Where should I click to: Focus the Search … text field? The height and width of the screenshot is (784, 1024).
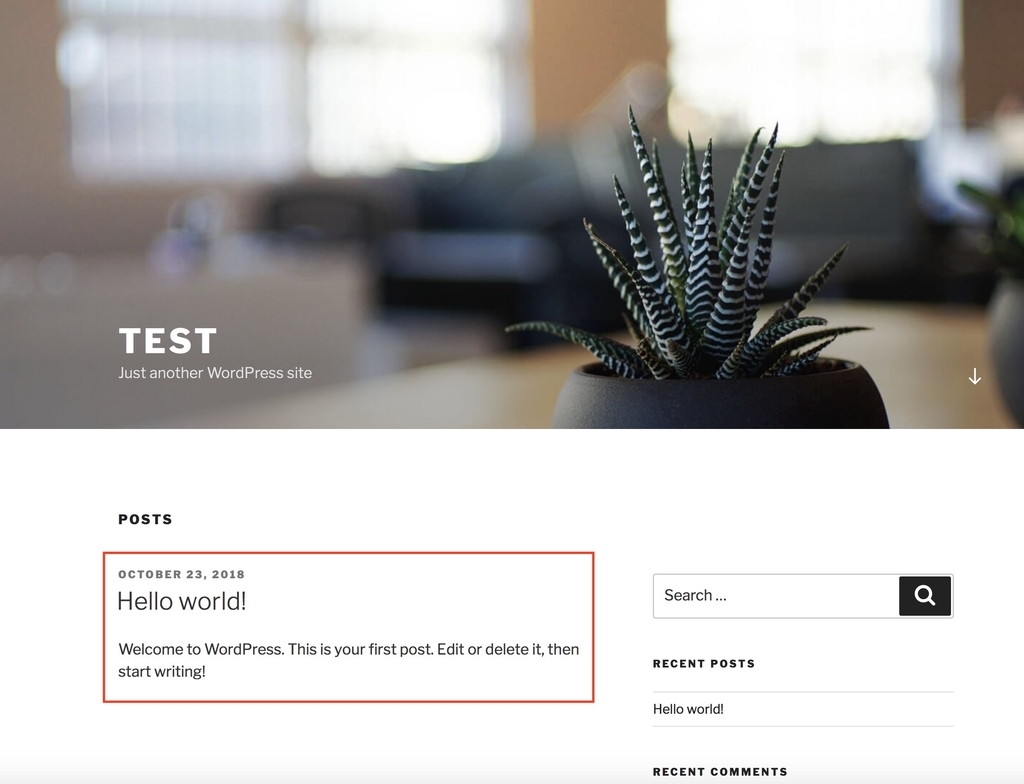click(776, 596)
